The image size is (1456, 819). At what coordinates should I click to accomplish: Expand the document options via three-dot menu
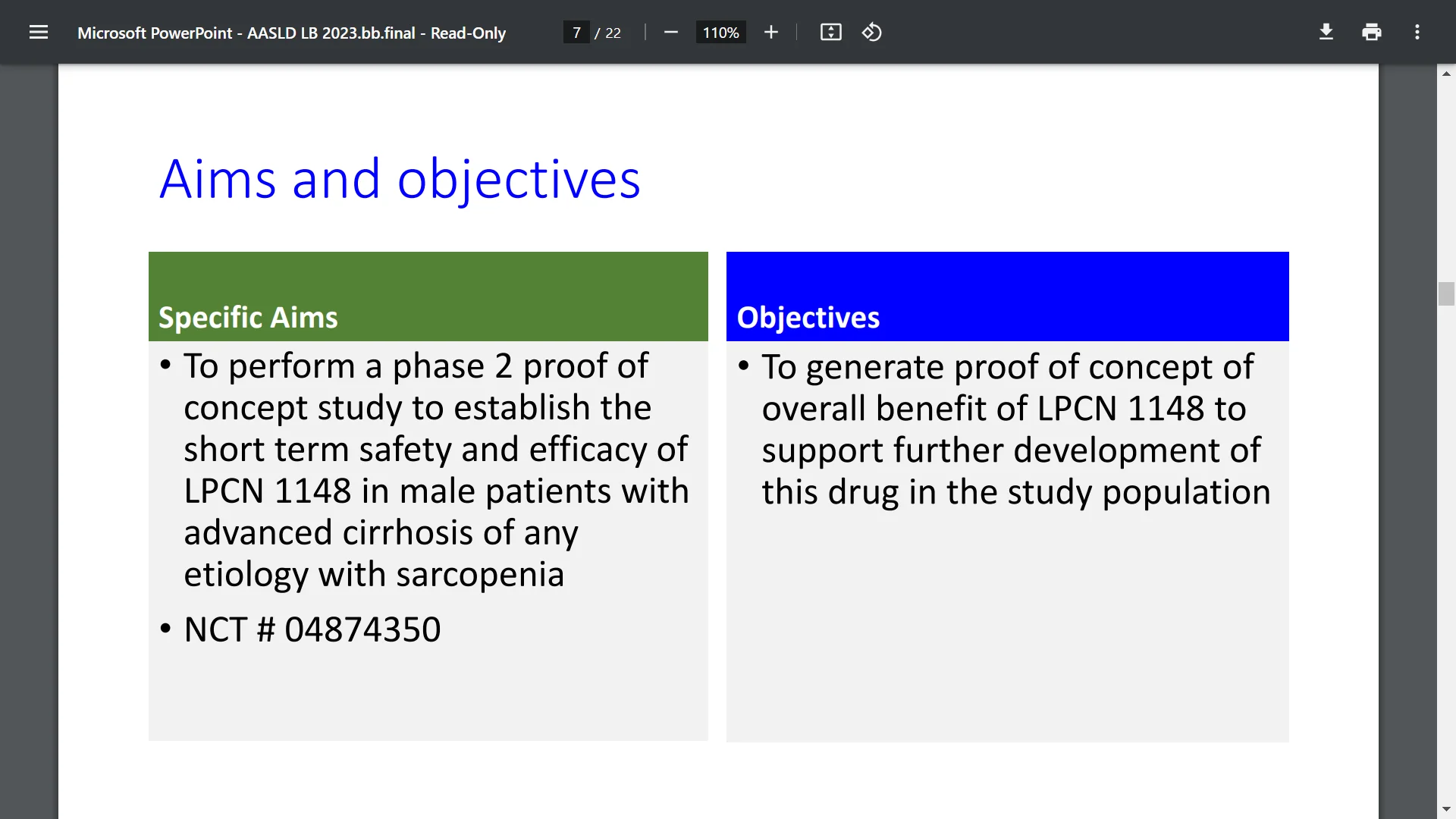coord(1417,32)
